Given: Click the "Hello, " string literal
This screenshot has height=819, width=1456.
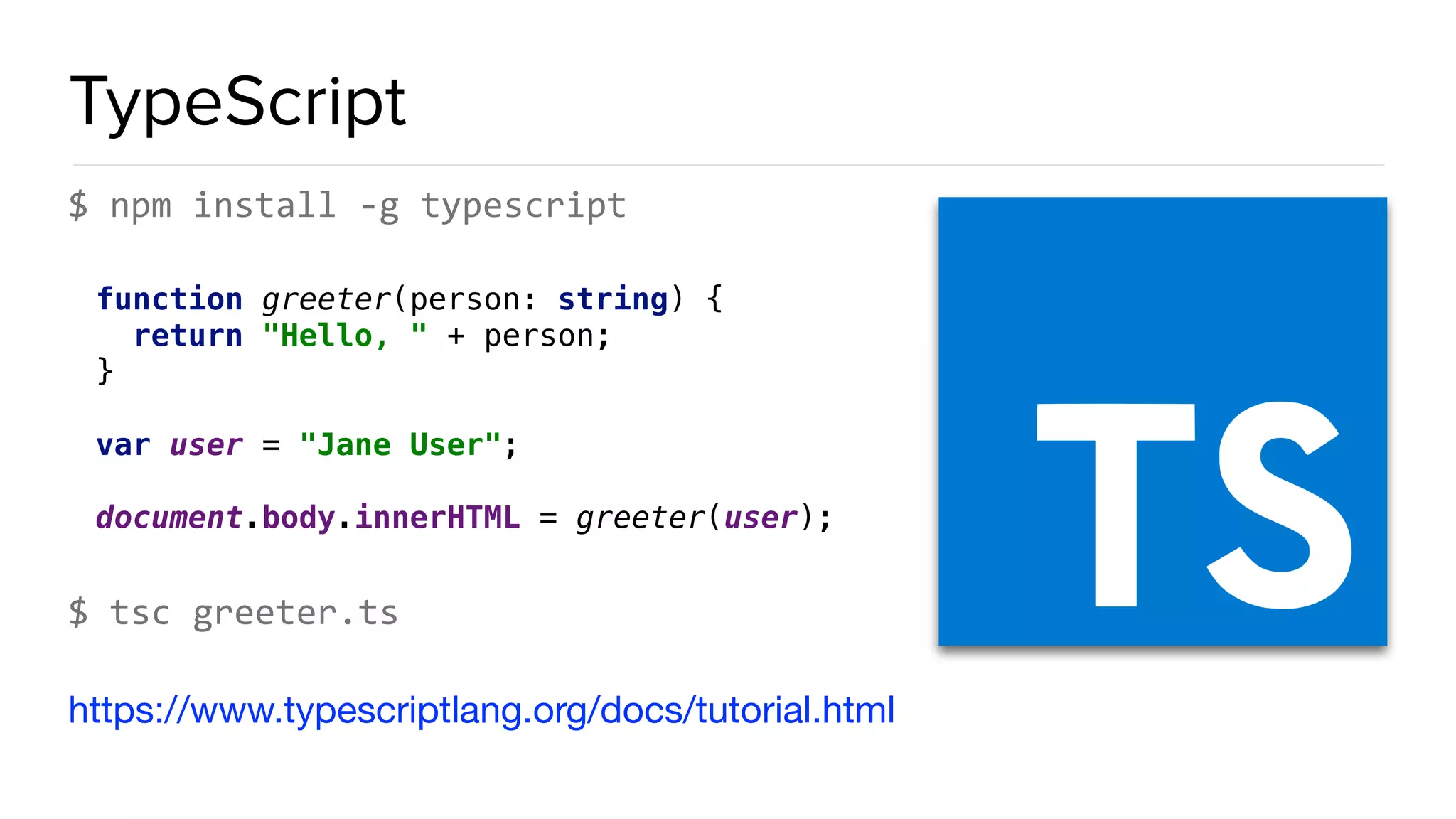Looking at the screenshot, I should tap(344, 336).
